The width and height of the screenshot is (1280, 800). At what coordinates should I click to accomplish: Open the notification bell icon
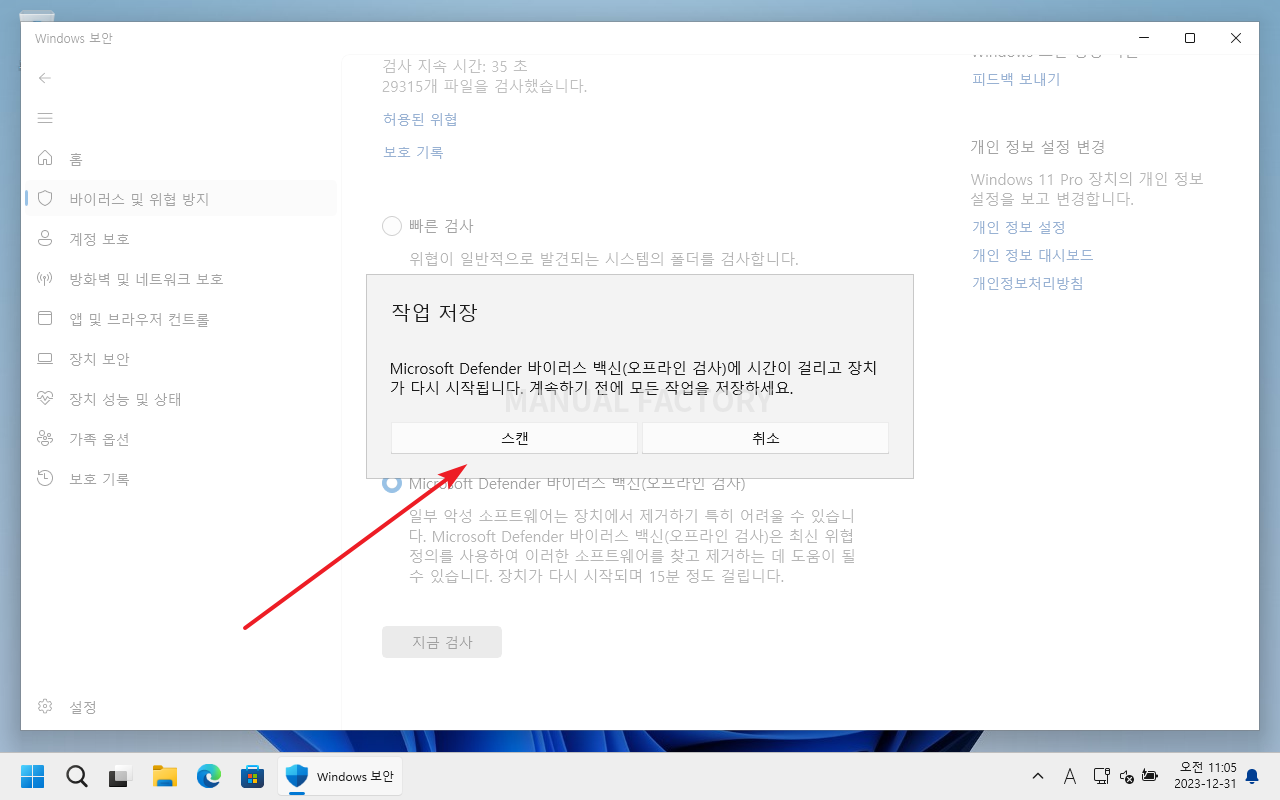tap(1252, 776)
